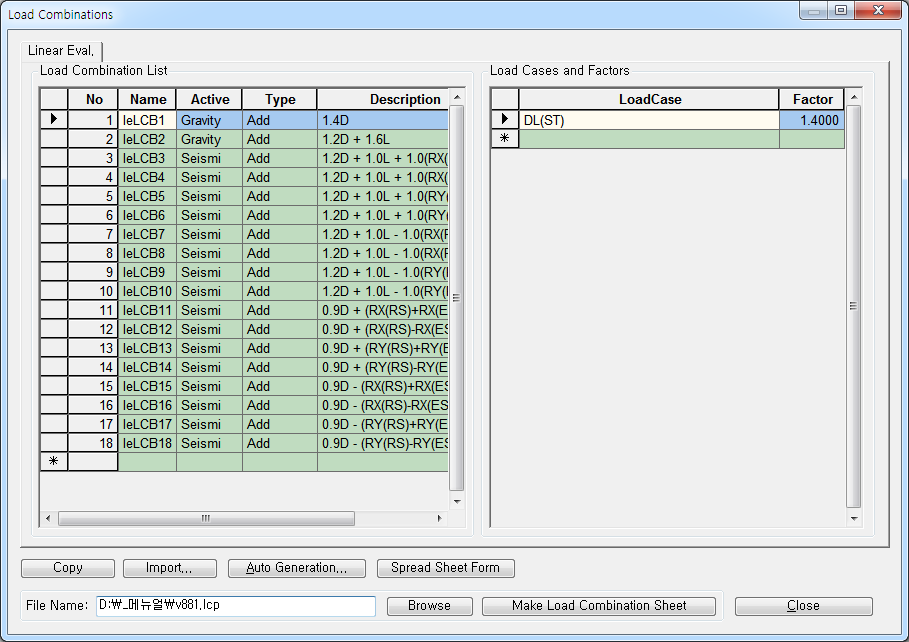Viewport: 909px width, 642px height.
Task: Click the vertical scrollbar thumb in combination list
Action: pos(457,298)
